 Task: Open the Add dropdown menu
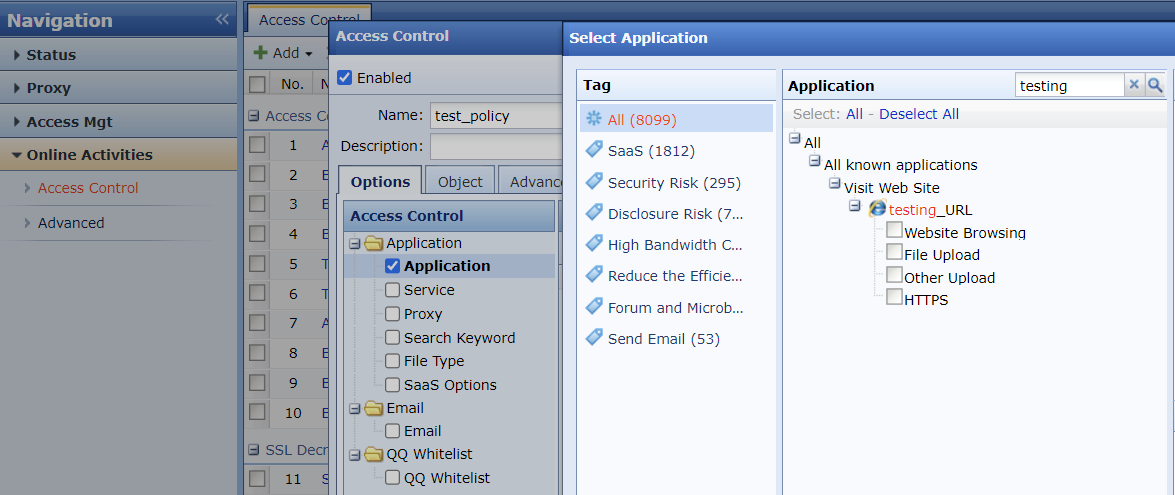pos(282,53)
